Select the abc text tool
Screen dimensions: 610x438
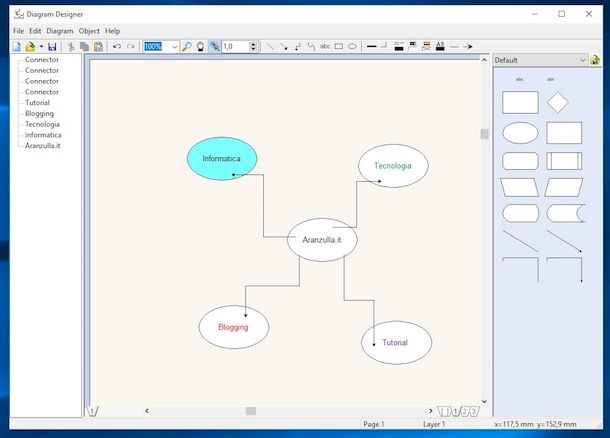point(325,47)
